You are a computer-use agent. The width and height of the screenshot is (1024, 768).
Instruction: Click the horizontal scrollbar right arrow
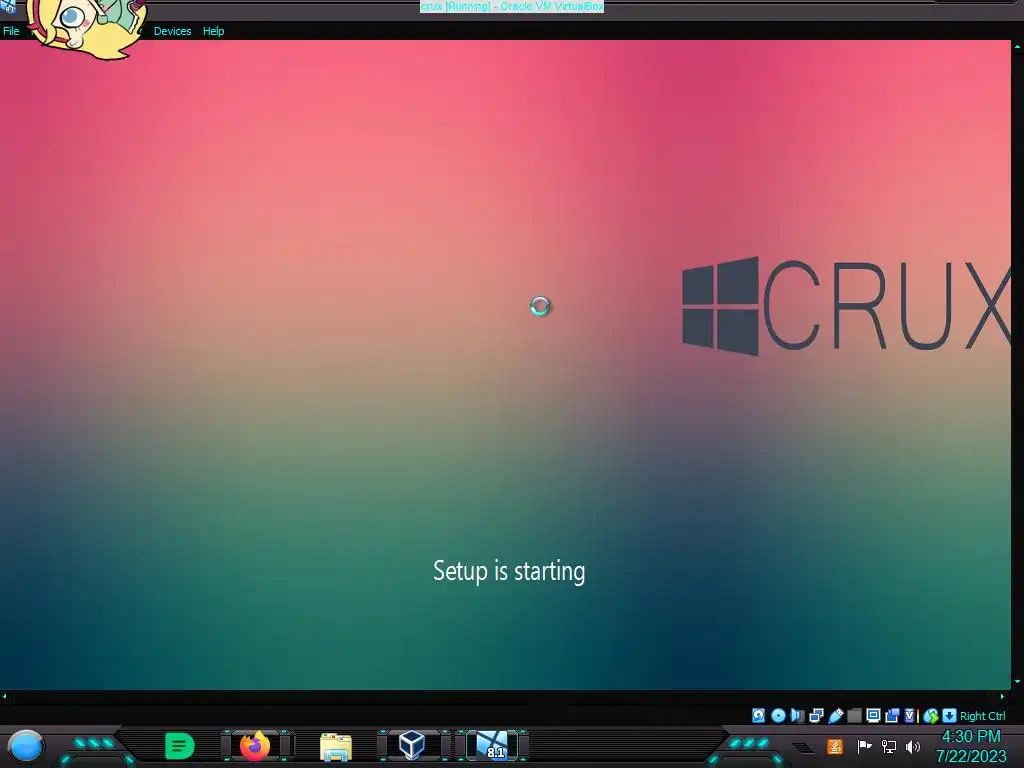coord(1003,697)
